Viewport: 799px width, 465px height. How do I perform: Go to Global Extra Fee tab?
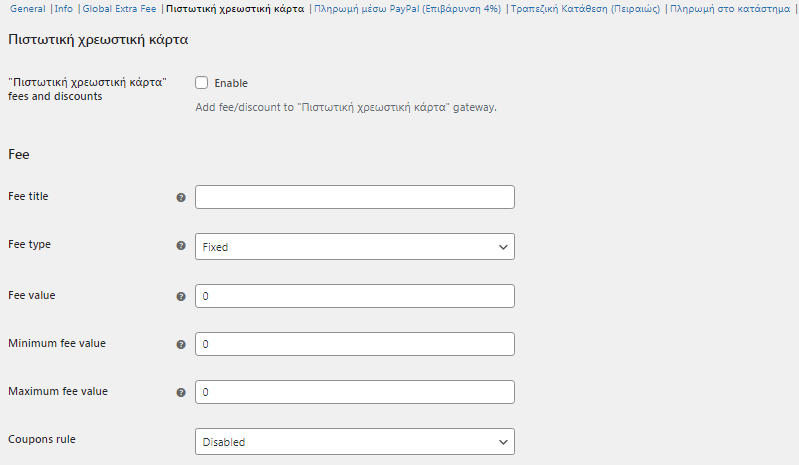click(119, 9)
